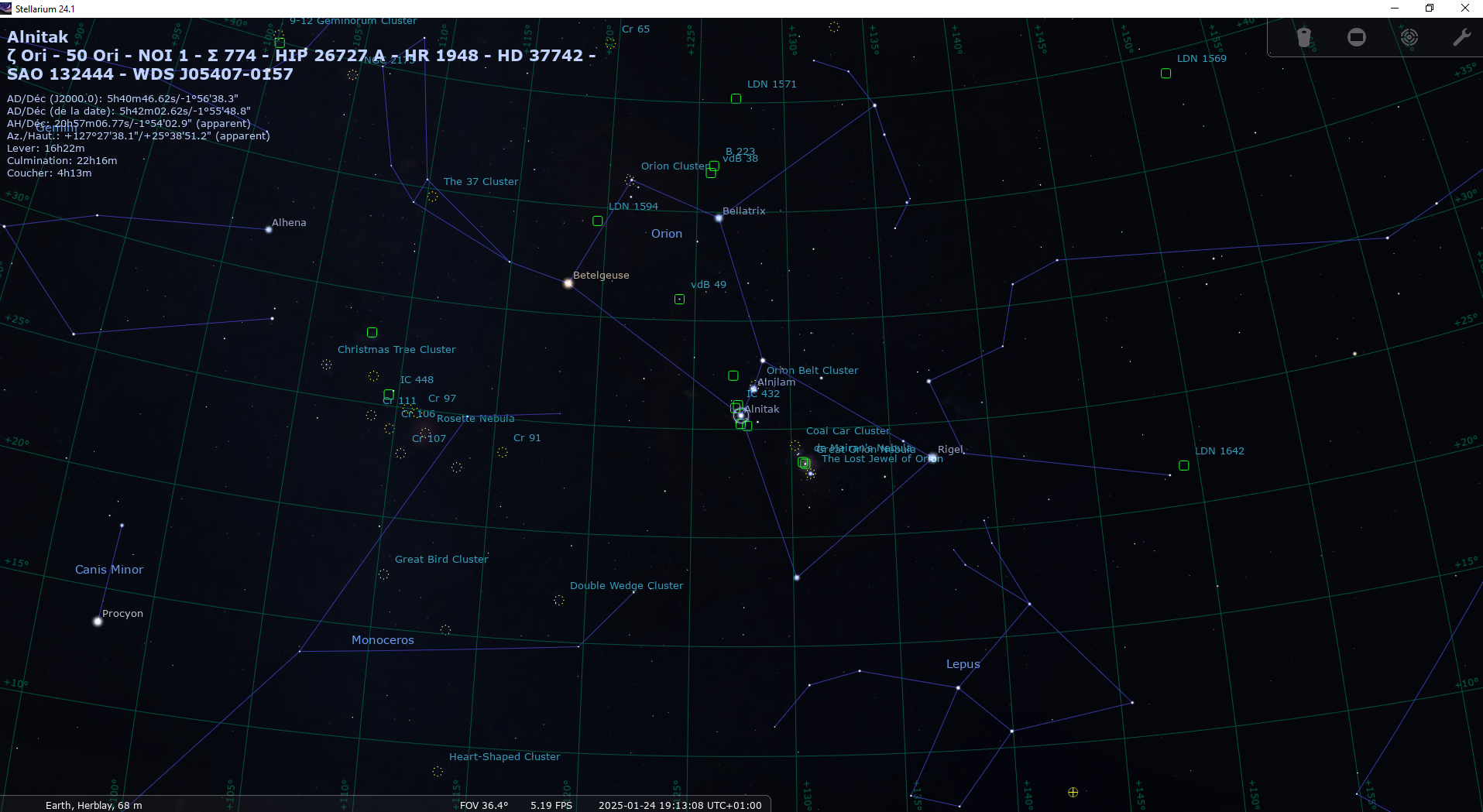
Task: Select the Great Orion Nebula marker
Action: [x=804, y=463]
